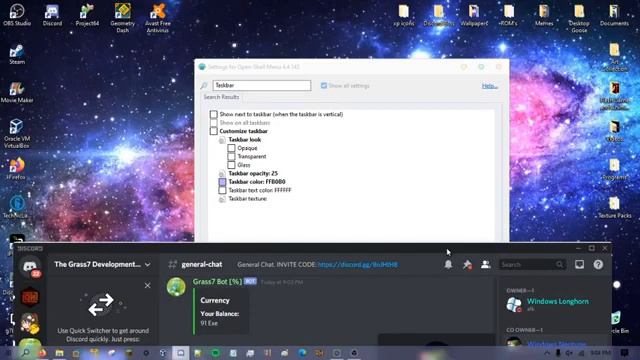Open Firefox from the taskbar
The height and width of the screenshot is (360, 640).
(42, 353)
